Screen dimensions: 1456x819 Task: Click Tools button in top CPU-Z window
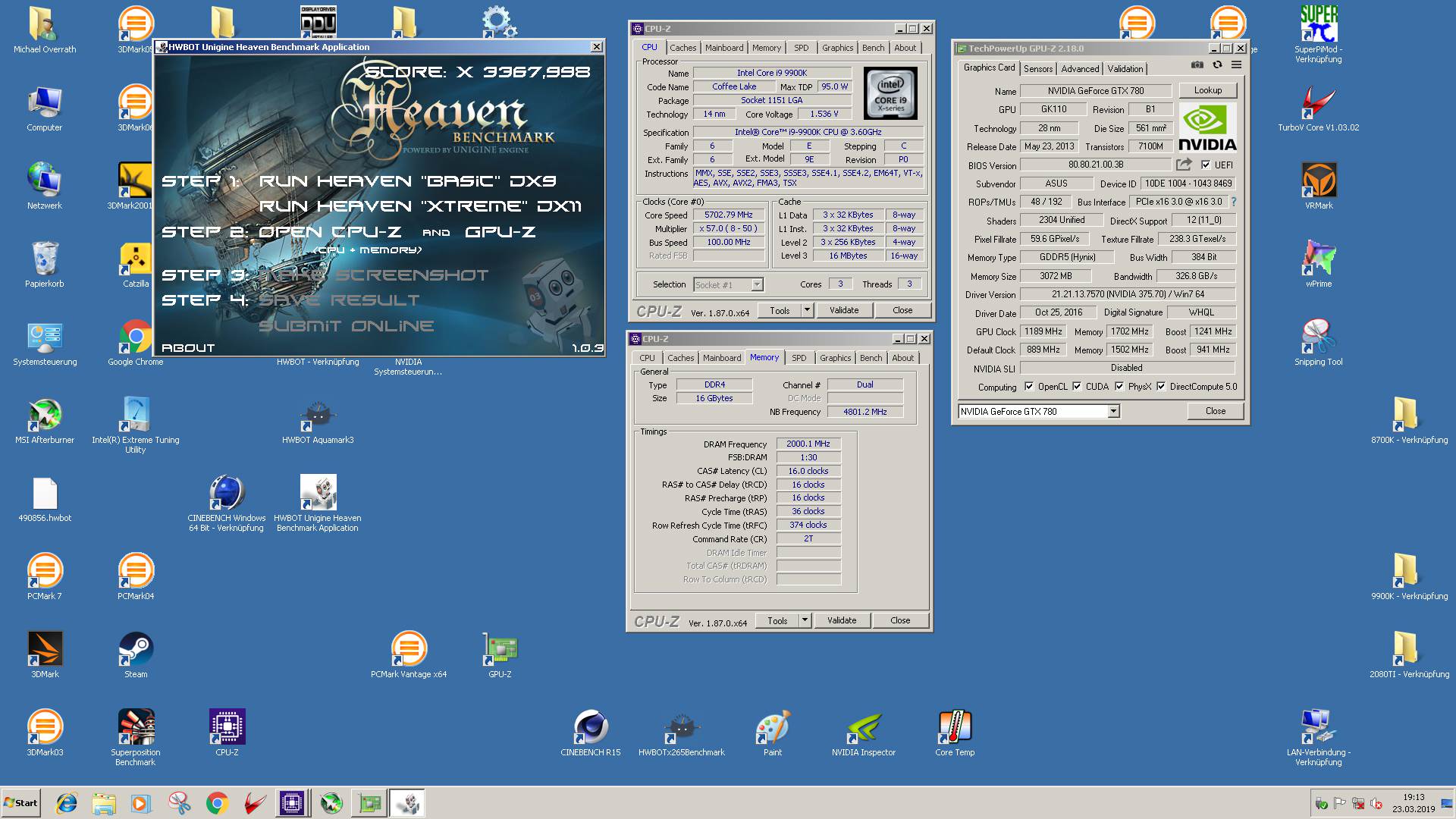tap(780, 309)
